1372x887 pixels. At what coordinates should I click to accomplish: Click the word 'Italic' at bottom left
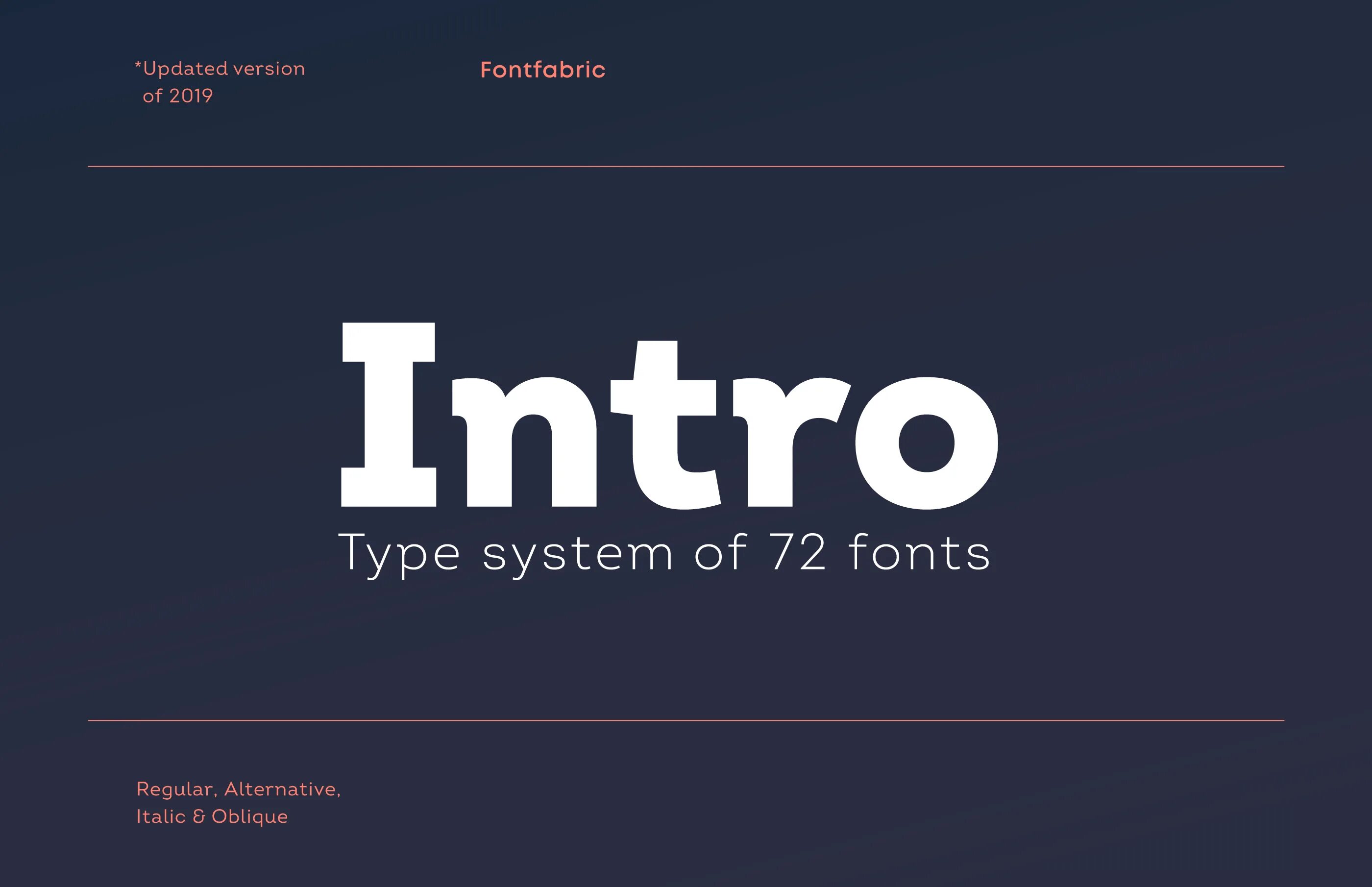161,816
